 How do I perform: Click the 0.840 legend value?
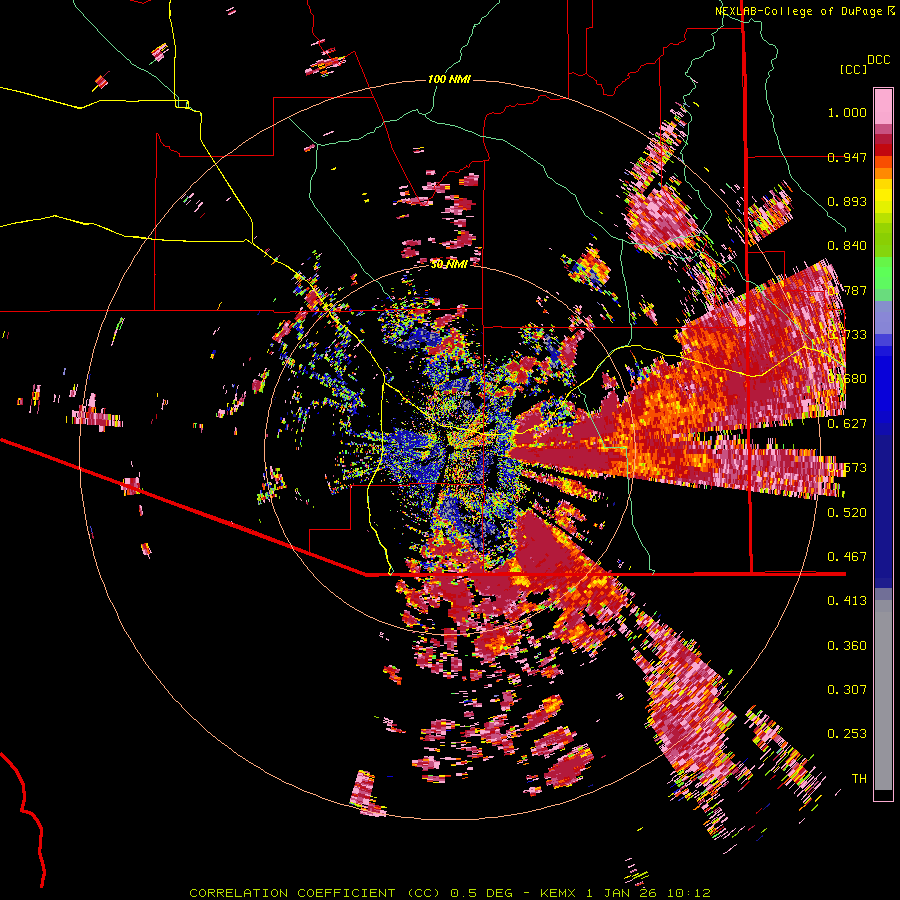pyautogui.click(x=847, y=246)
